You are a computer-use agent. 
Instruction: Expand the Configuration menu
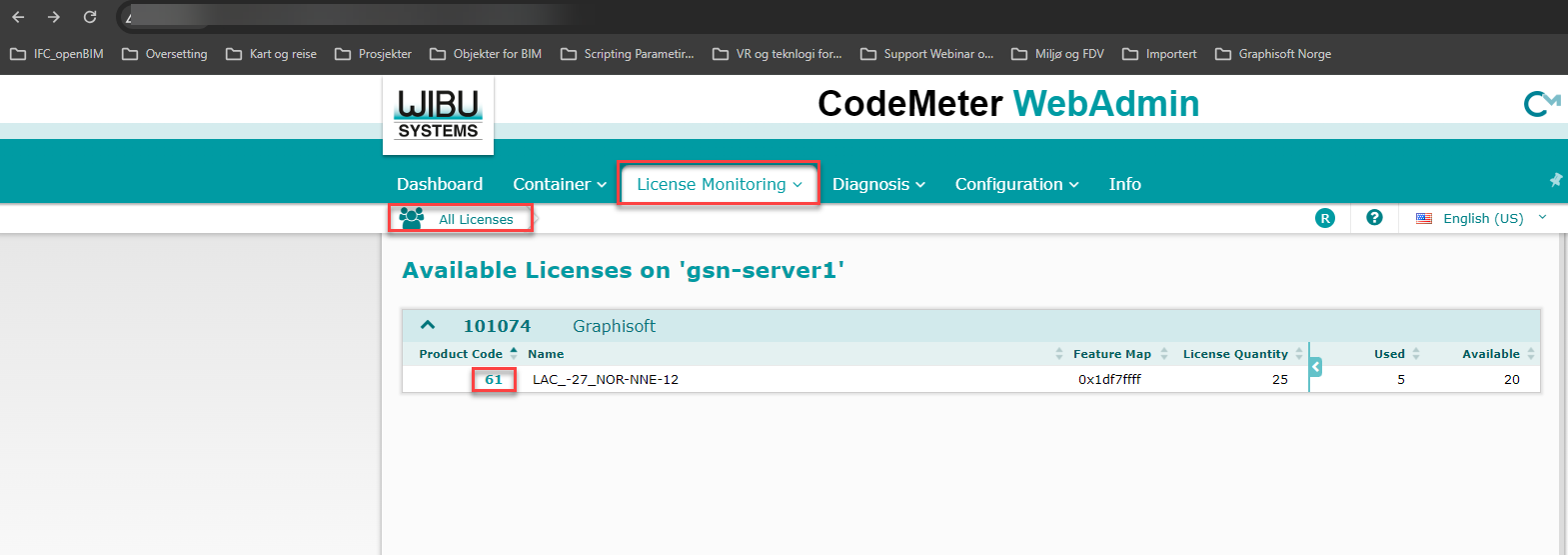tap(1016, 184)
